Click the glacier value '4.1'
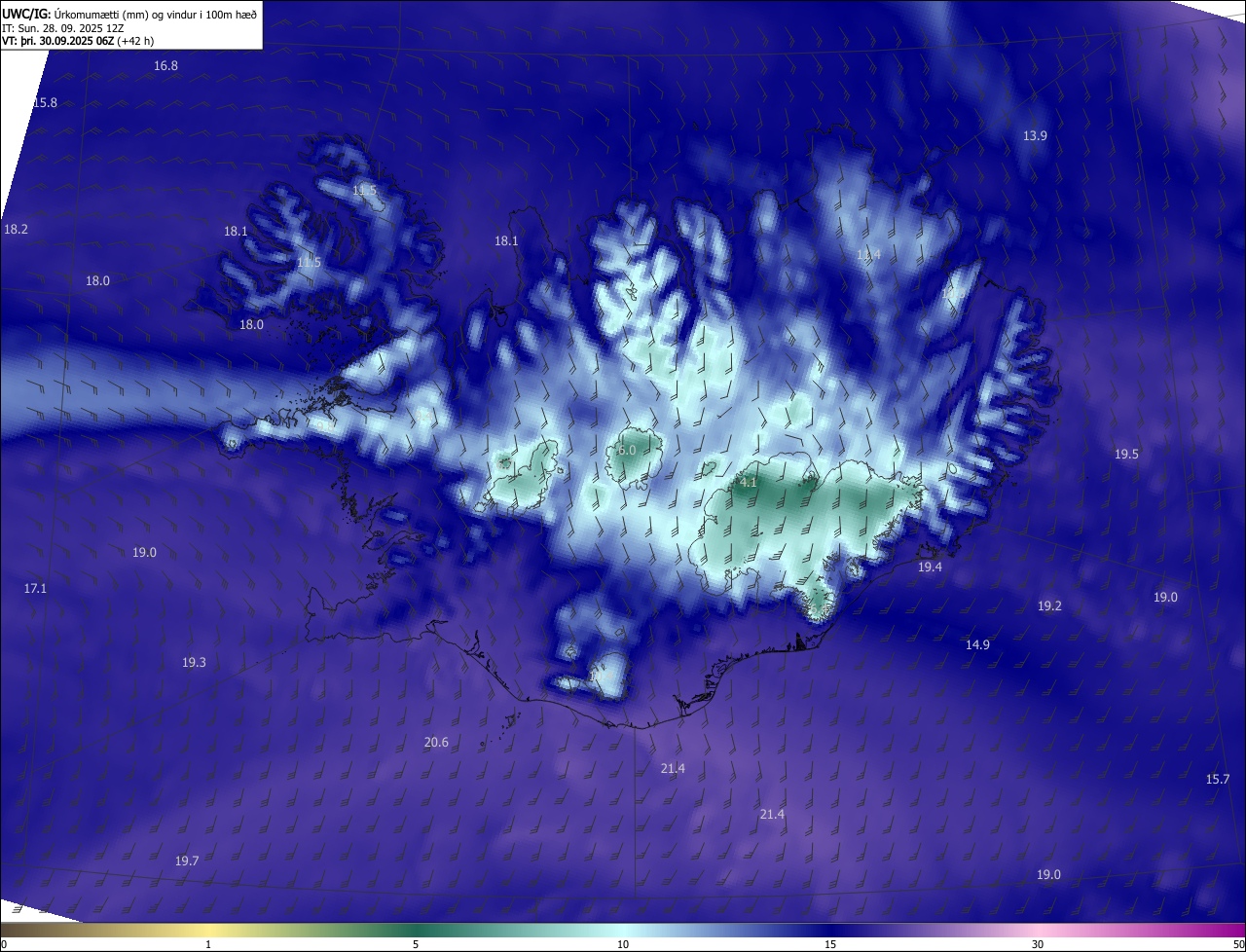Image resolution: width=1246 pixels, height=952 pixels. click(x=748, y=483)
